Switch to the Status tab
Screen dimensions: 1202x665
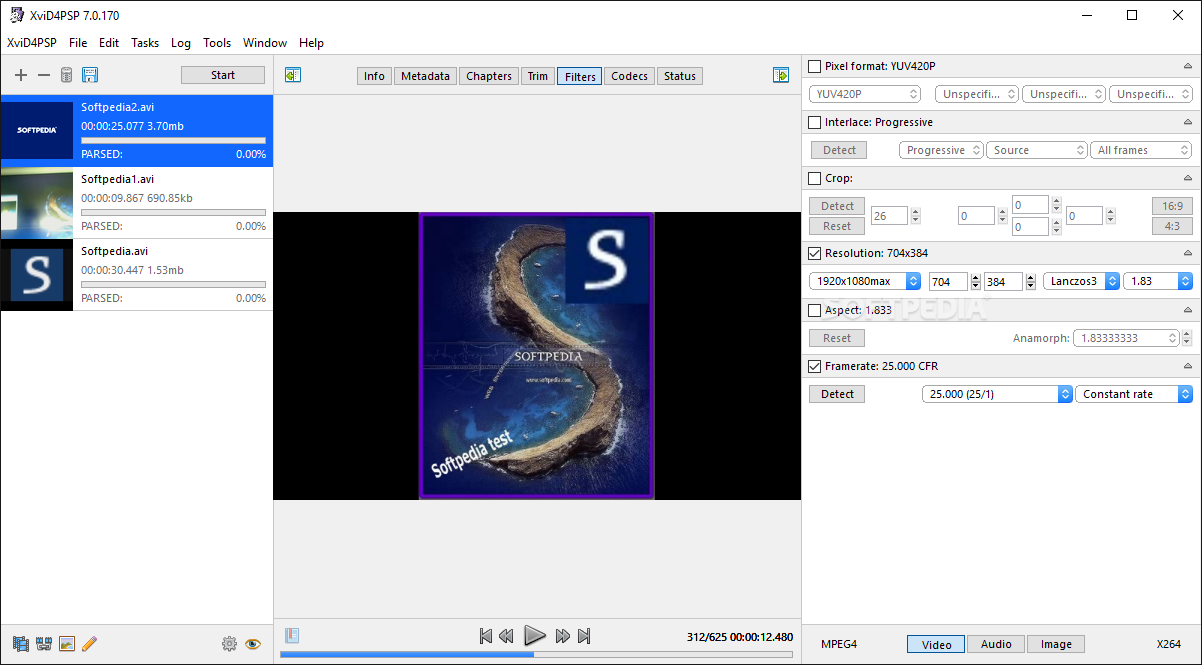pos(680,76)
